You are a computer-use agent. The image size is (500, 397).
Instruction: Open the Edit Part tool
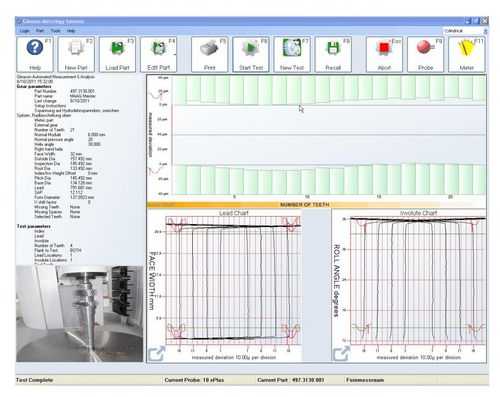pyautogui.click(x=159, y=54)
